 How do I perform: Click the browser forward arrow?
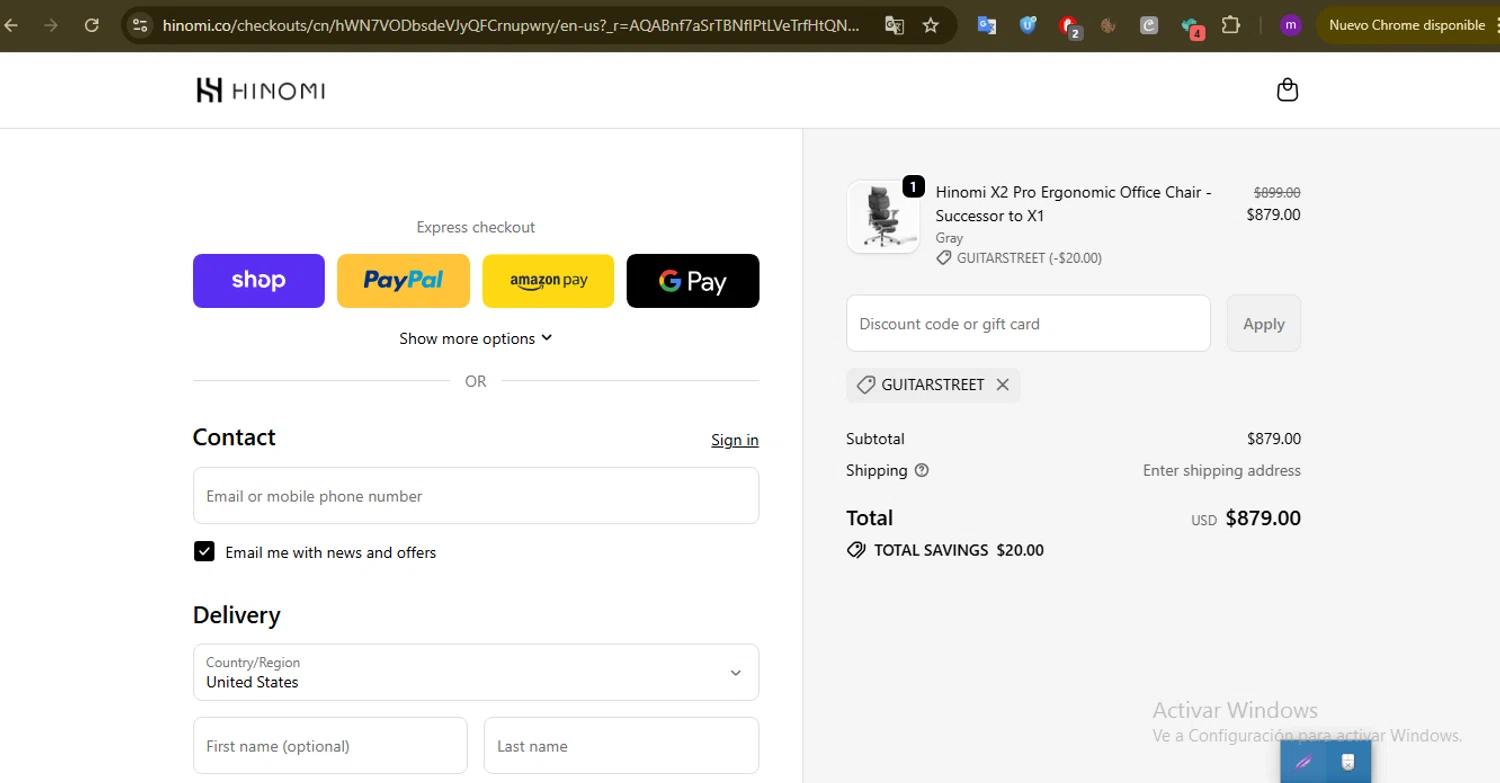pos(51,25)
